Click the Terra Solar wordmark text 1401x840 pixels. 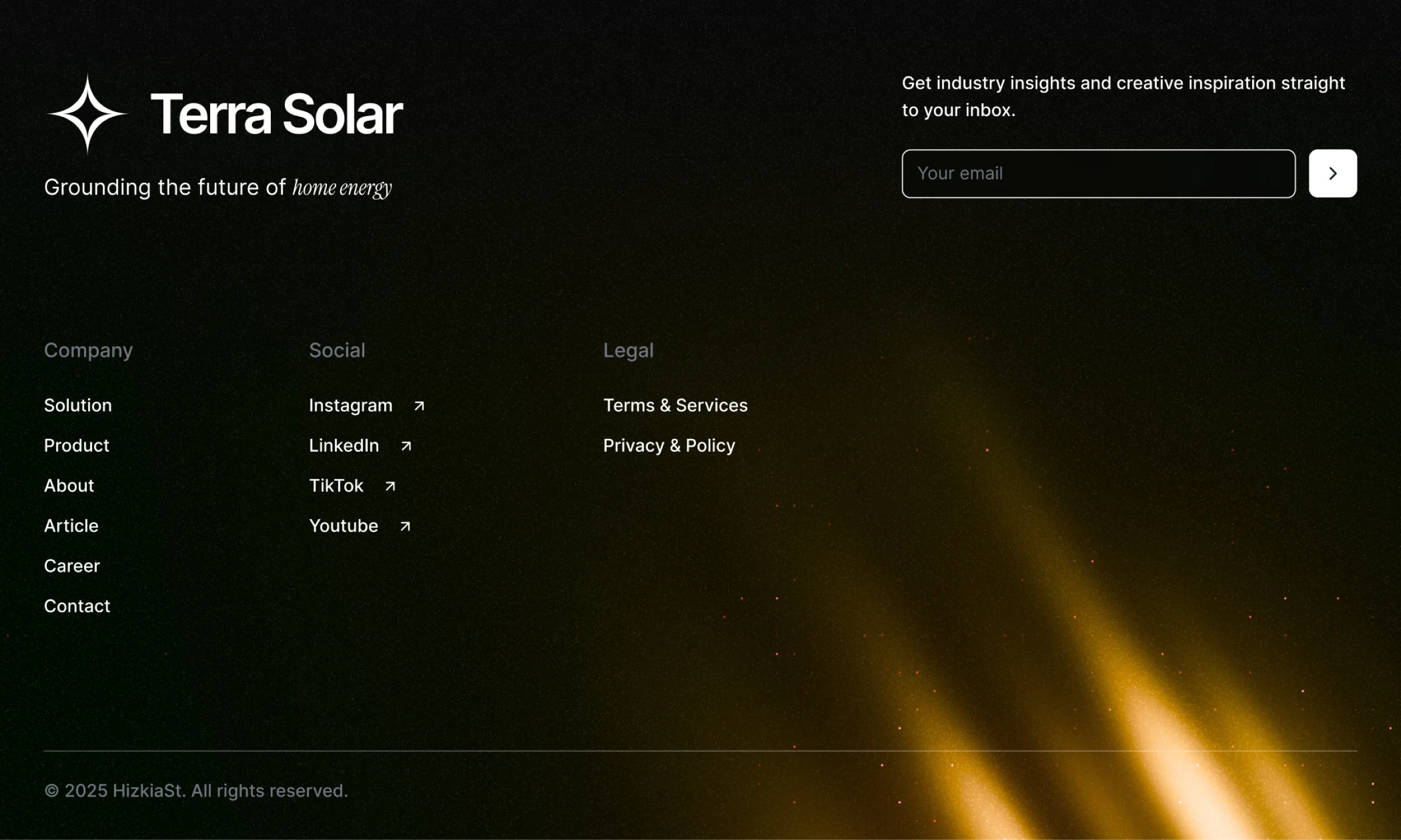point(277,114)
